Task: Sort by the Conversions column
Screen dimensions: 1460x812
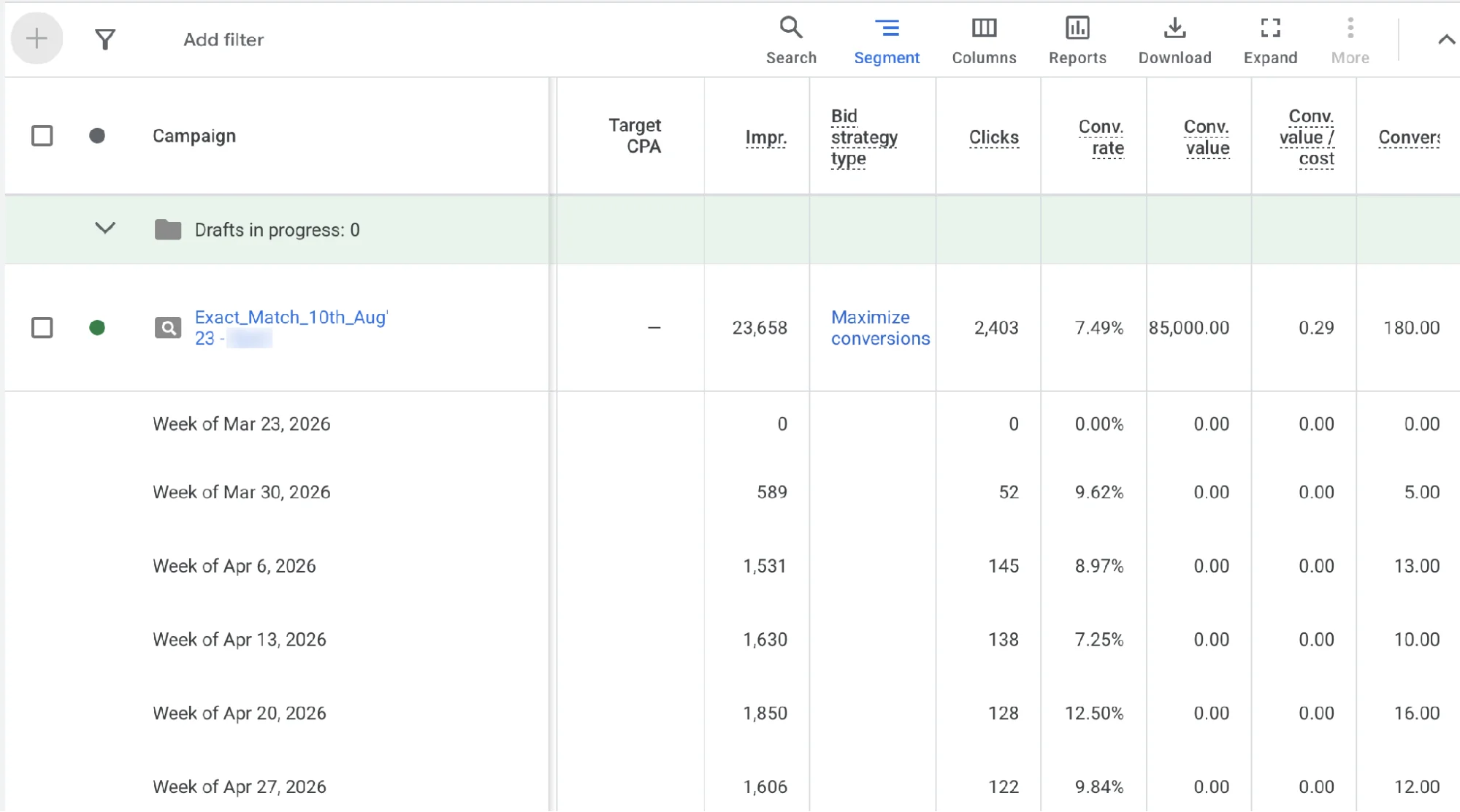Action: pos(1410,137)
